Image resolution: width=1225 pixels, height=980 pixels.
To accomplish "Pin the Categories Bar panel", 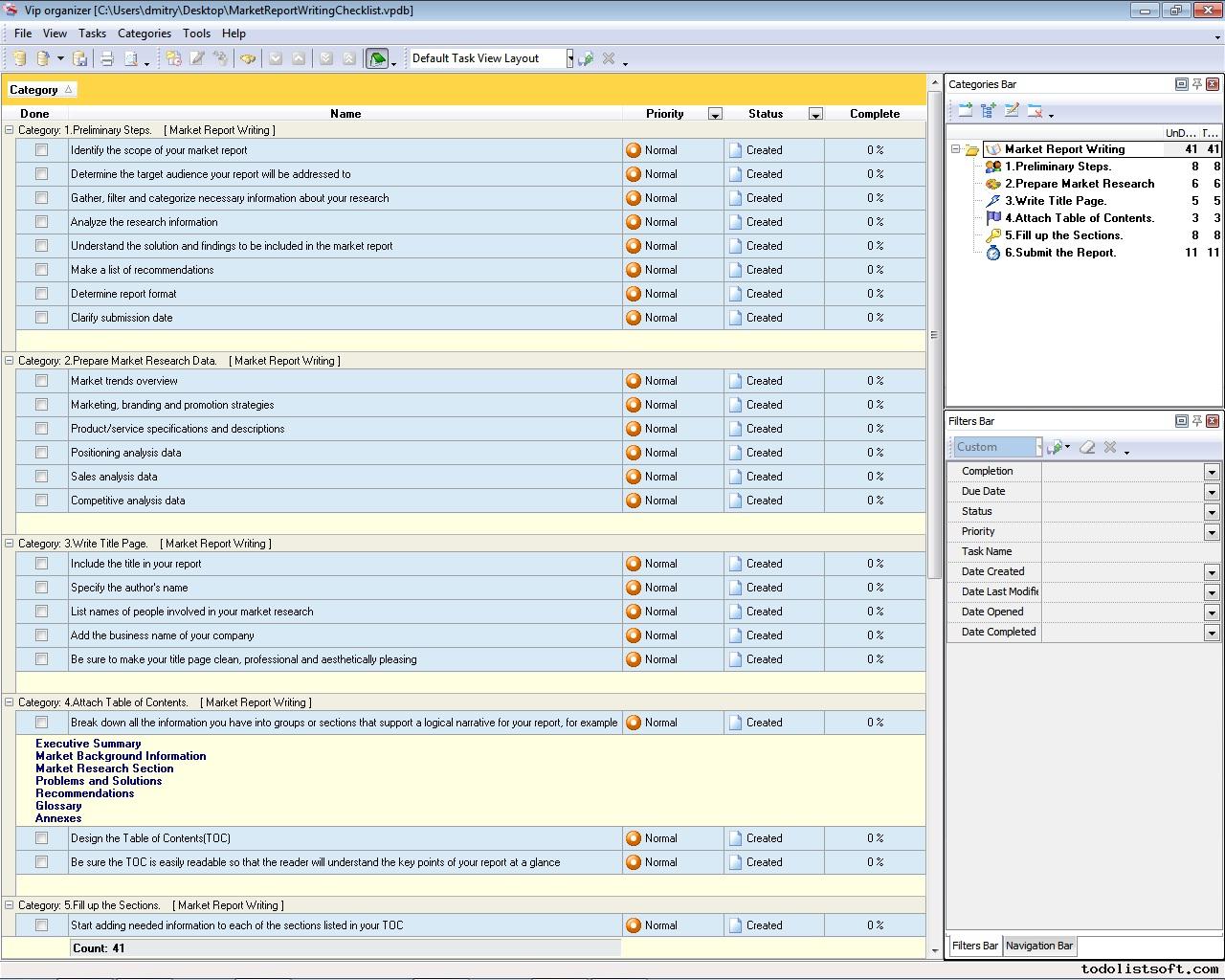I will click(1196, 84).
